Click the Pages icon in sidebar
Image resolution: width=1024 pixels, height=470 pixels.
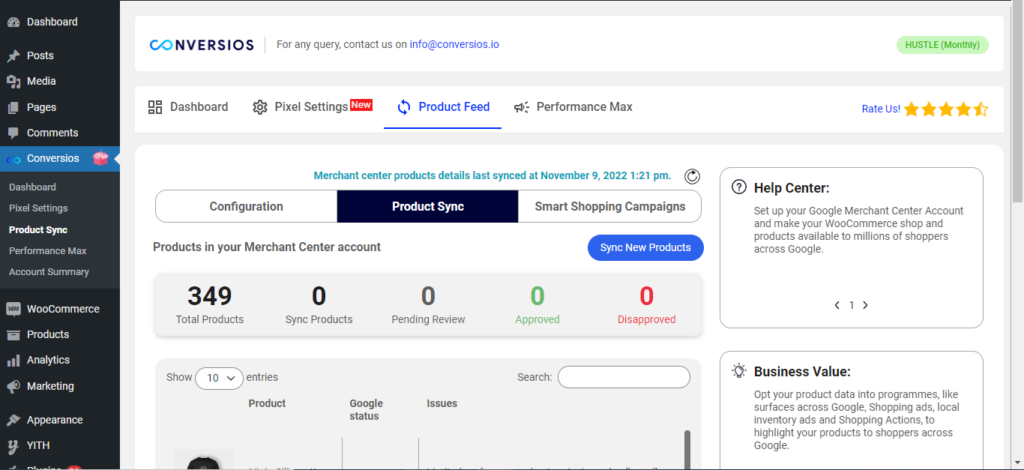13,107
